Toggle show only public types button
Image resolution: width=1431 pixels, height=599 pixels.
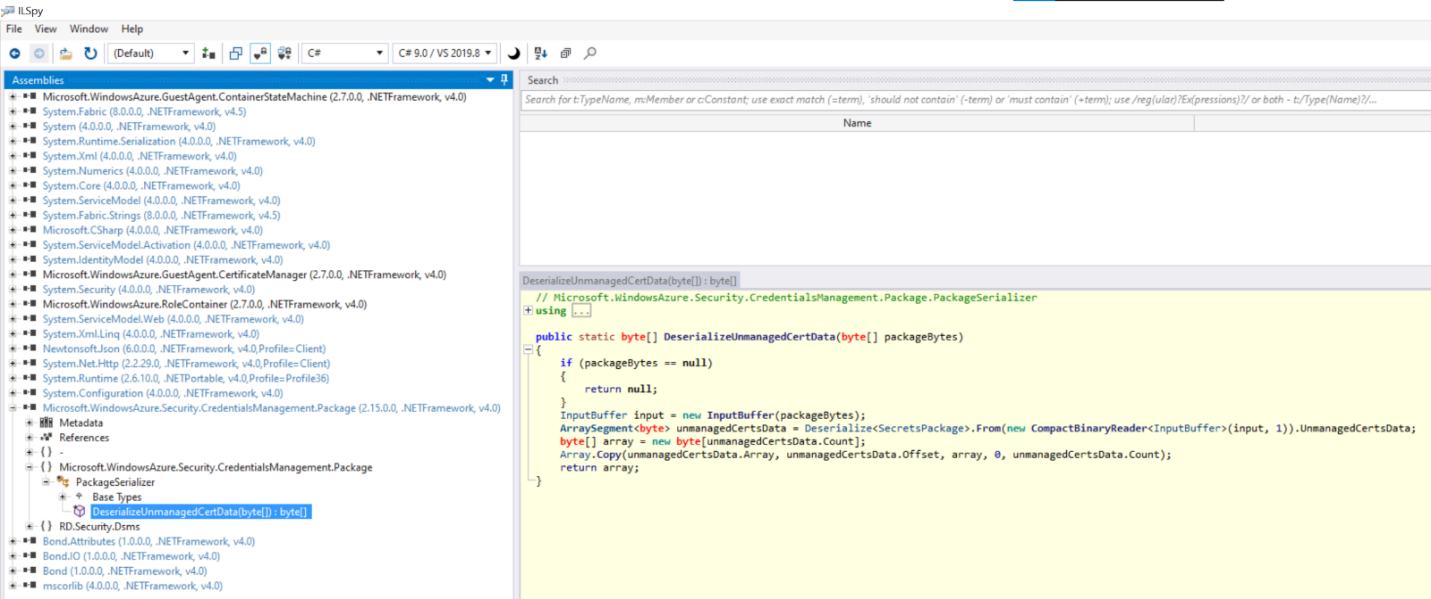tap(235, 53)
